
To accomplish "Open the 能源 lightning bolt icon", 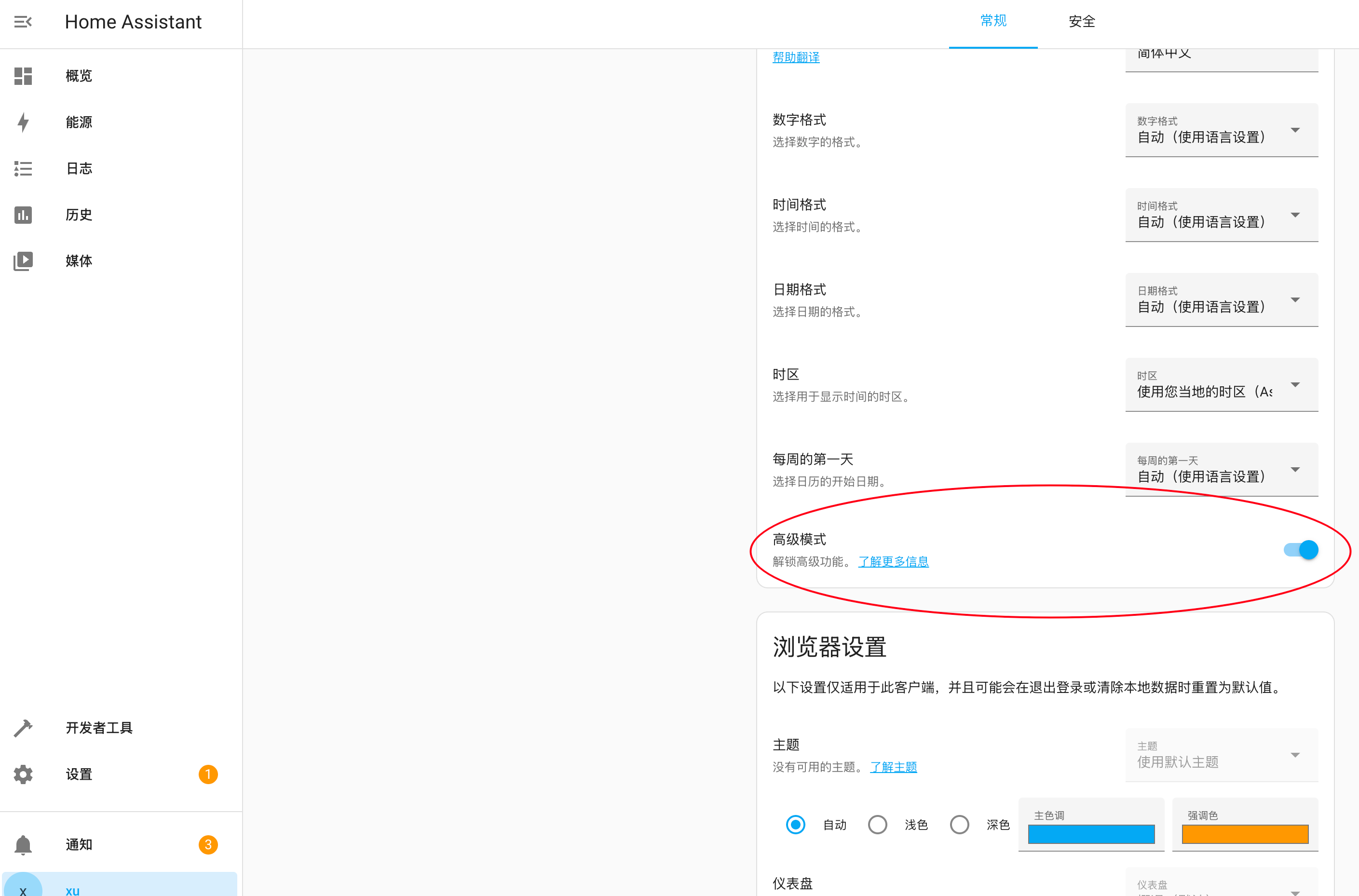I will [x=23, y=122].
